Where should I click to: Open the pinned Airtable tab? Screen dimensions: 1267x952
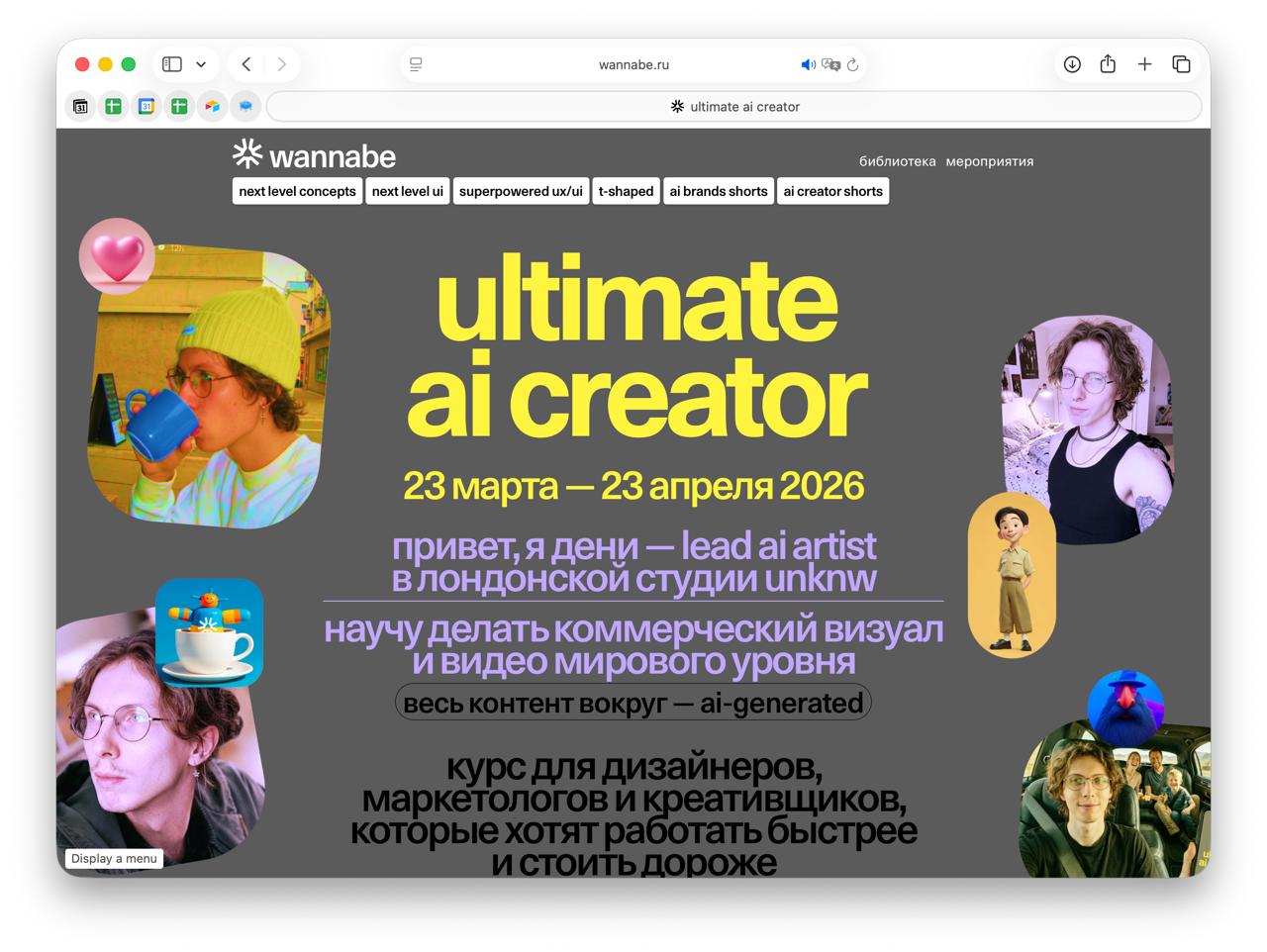[212, 106]
